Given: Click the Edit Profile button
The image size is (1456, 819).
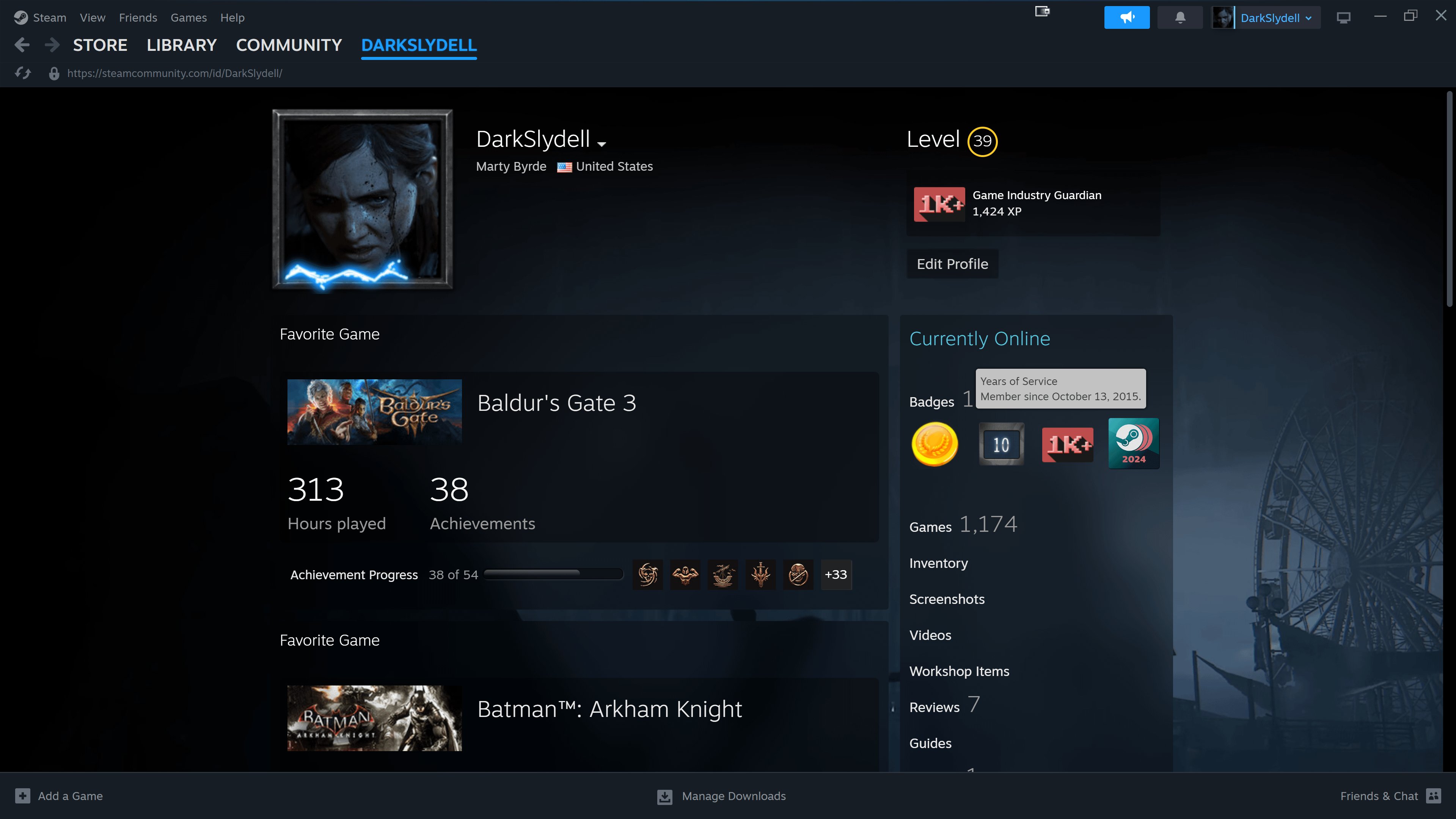Looking at the screenshot, I should [952, 264].
